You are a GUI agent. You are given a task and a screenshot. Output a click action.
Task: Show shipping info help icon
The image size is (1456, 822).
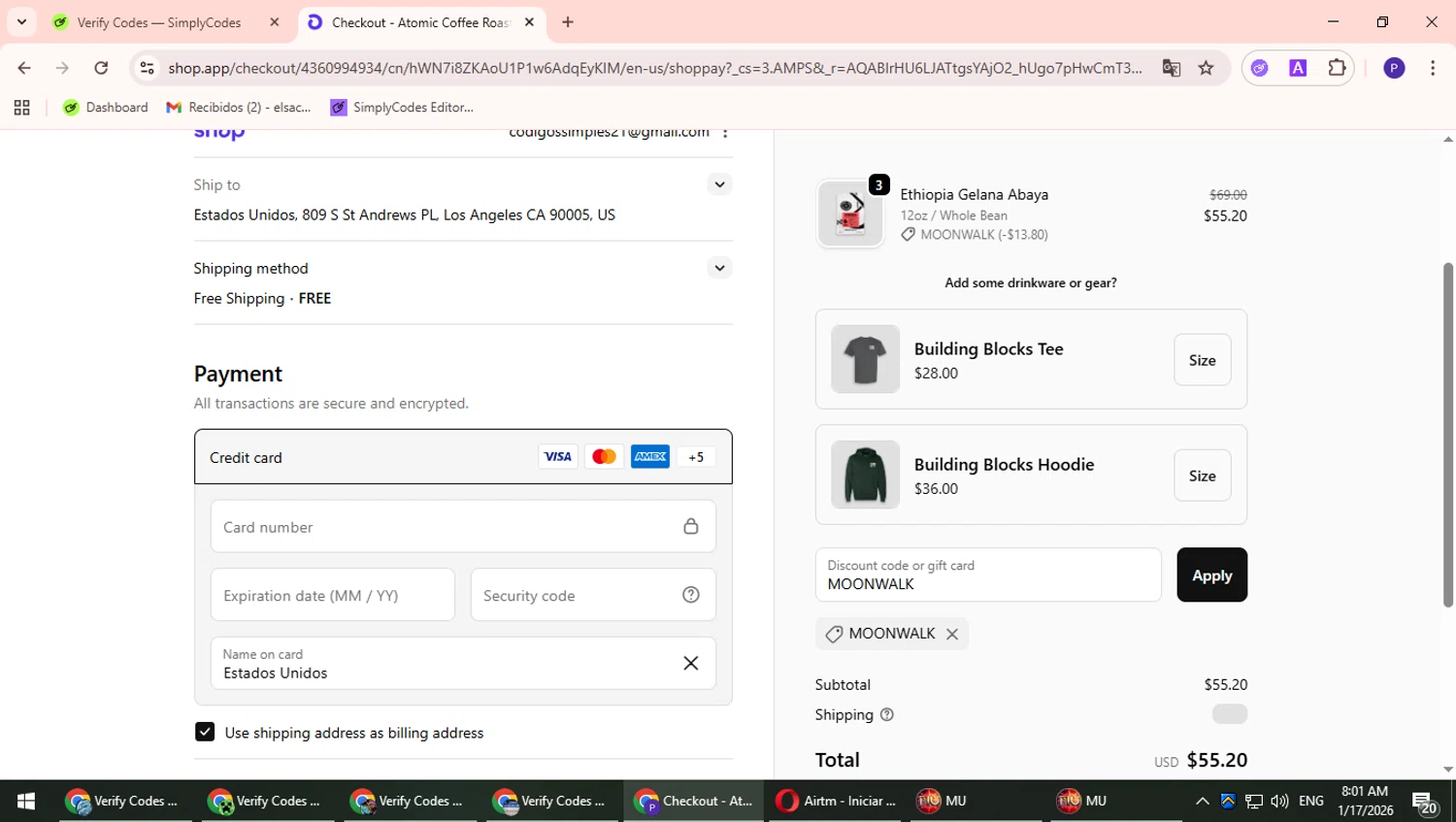[x=886, y=714]
